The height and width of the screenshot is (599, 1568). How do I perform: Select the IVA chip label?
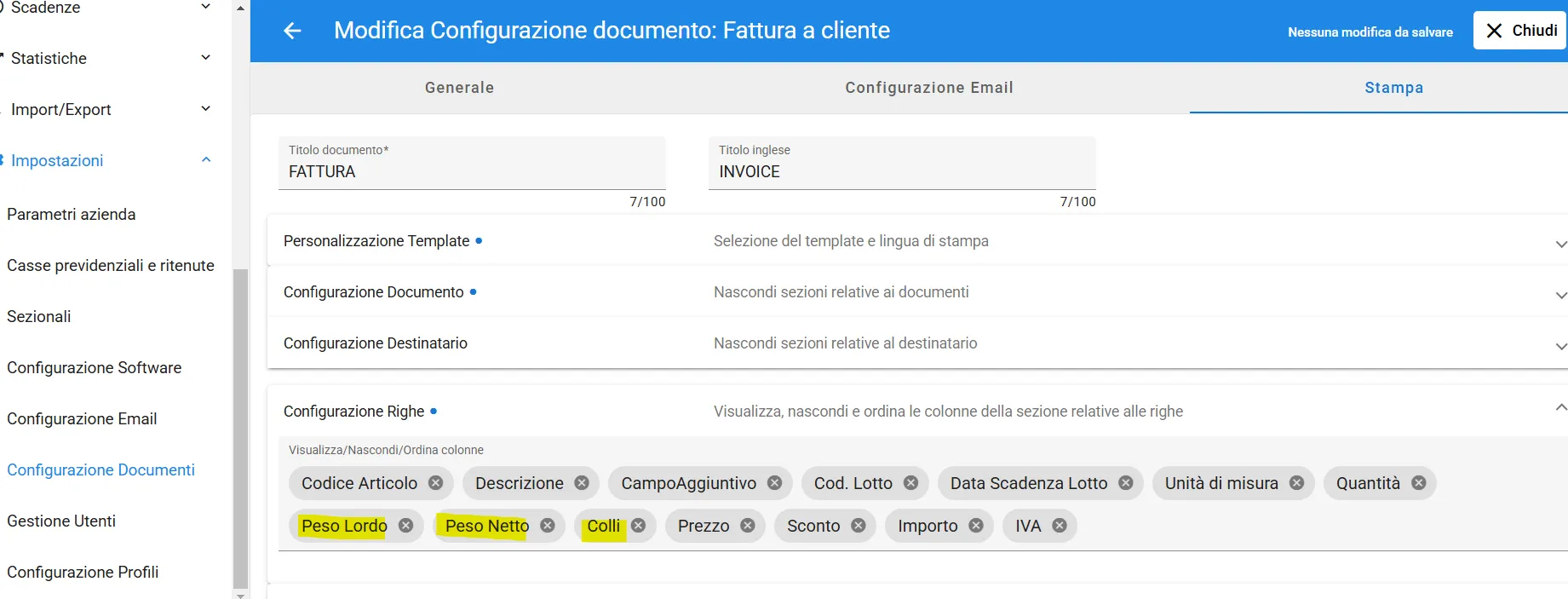click(x=1028, y=526)
